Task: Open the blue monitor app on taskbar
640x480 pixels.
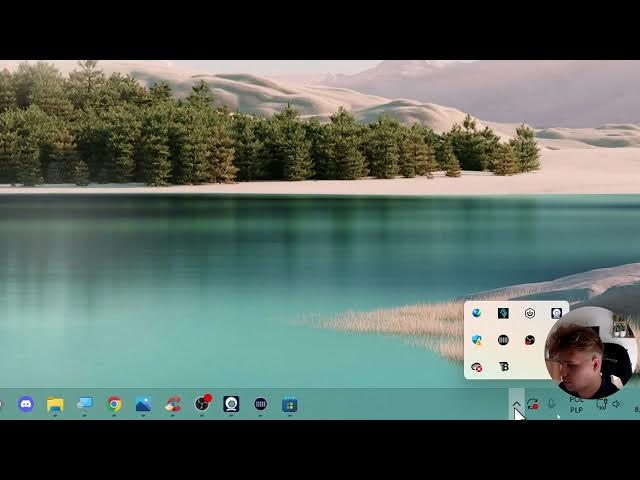Action: 84,404
